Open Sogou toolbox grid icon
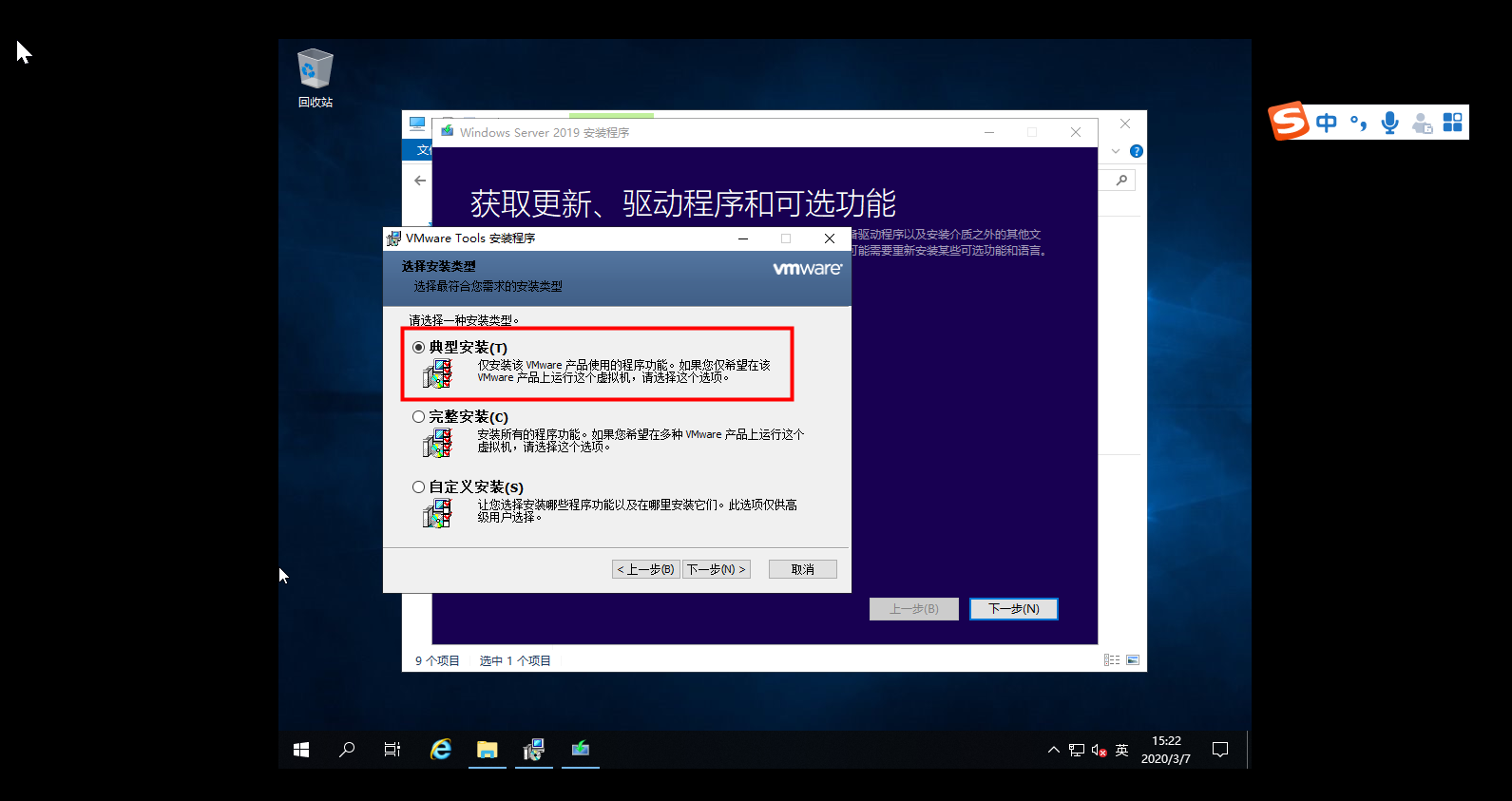The width and height of the screenshot is (1512, 801). 1453,123
